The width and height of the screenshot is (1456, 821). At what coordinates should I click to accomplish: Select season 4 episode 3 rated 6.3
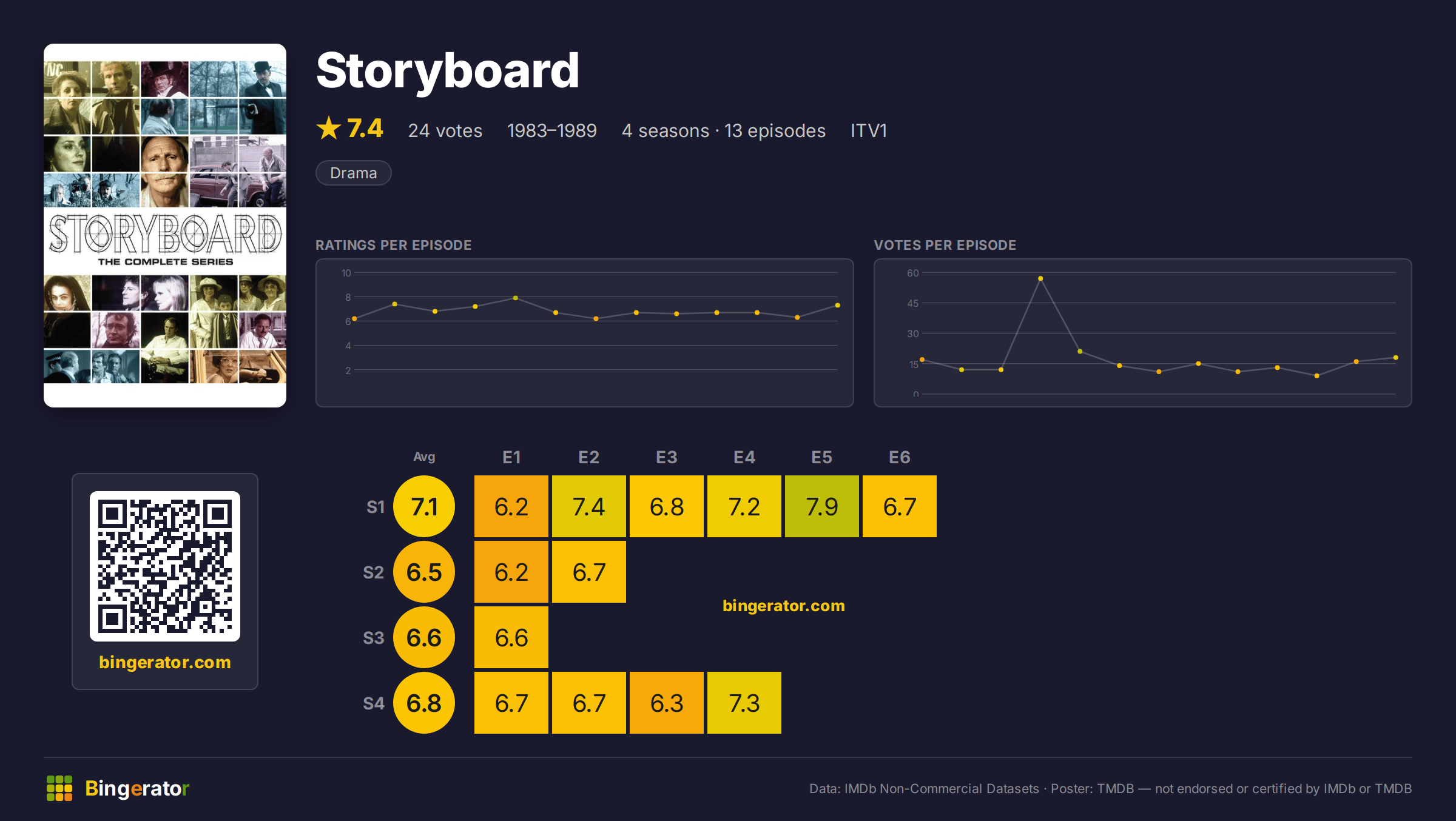point(667,703)
